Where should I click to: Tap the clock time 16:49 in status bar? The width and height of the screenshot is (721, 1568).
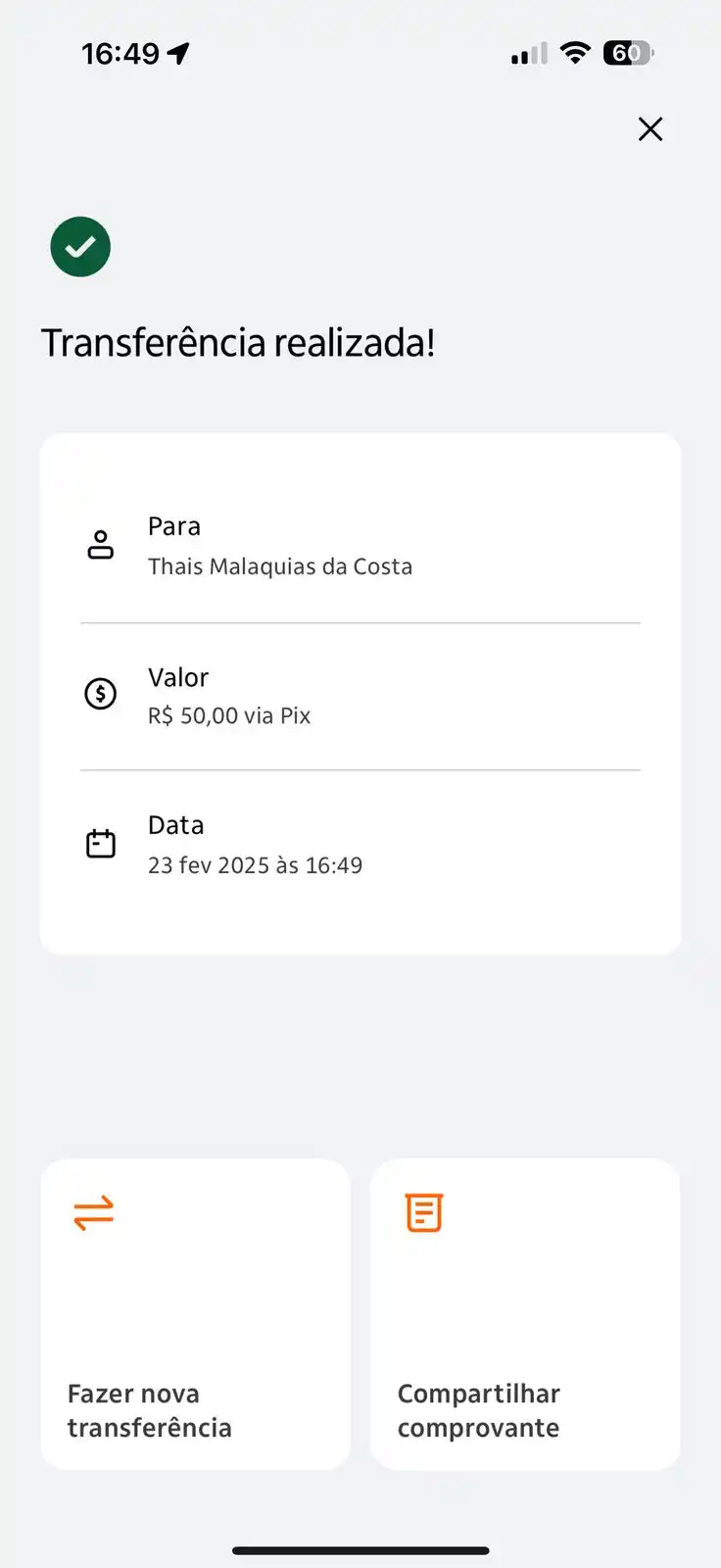pyautogui.click(x=120, y=54)
